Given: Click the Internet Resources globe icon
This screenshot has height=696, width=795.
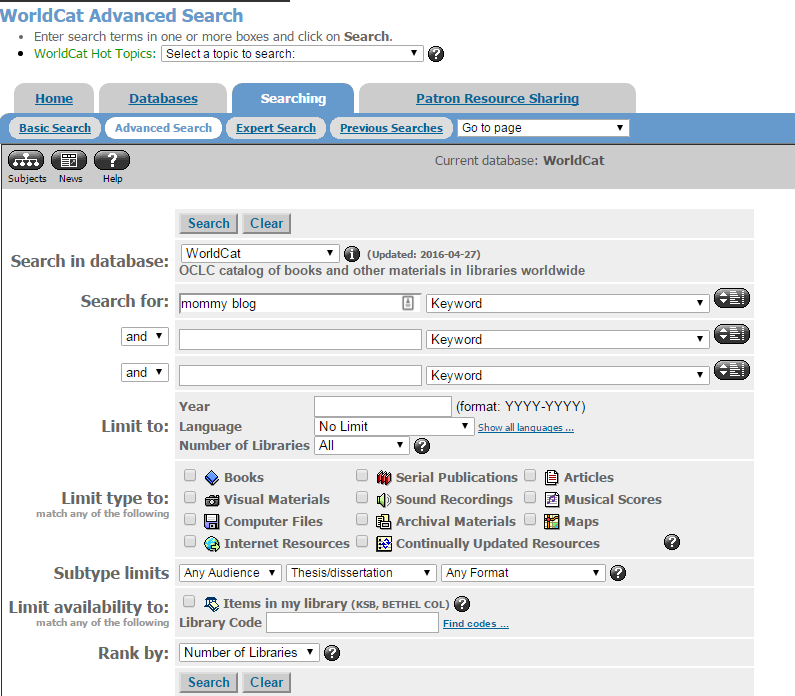Looking at the screenshot, I should coord(211,544).
